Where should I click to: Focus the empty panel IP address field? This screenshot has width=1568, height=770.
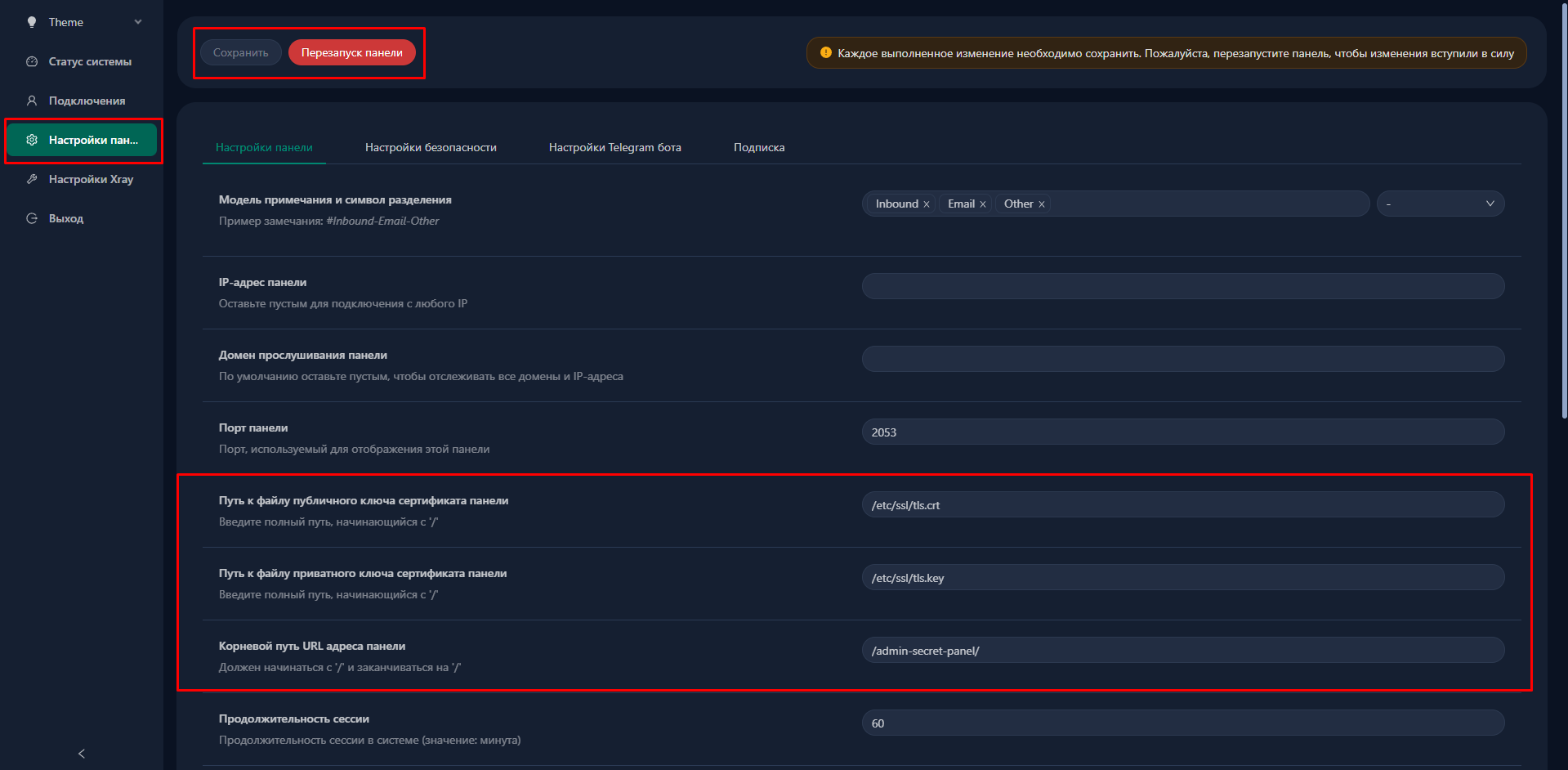click(x=1182, y=286)
